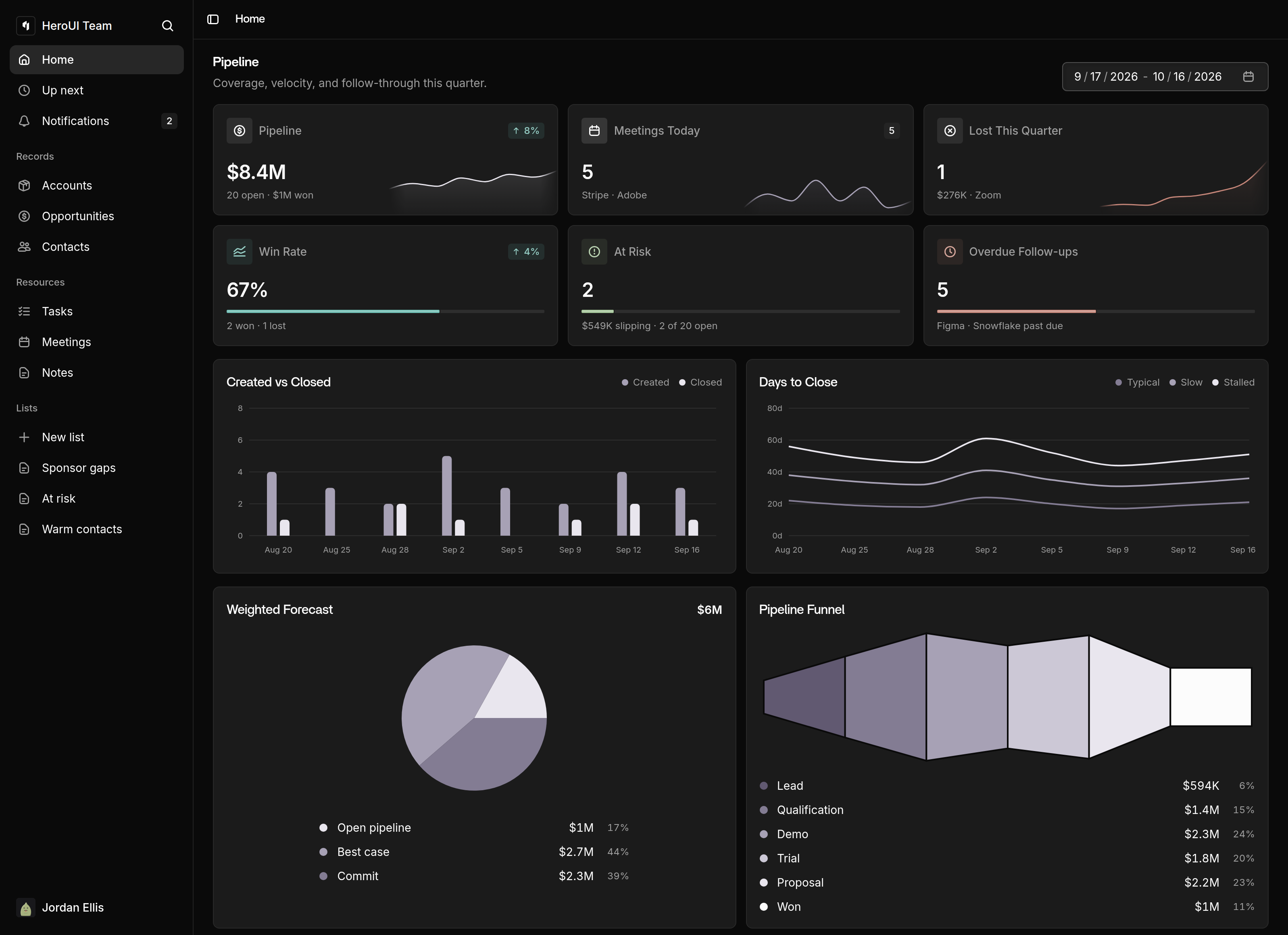Image resolution: width=1288 pixels, height=935 pixels.
Task: Click the cube icon beside Accounts
Action: click(25, 186)
